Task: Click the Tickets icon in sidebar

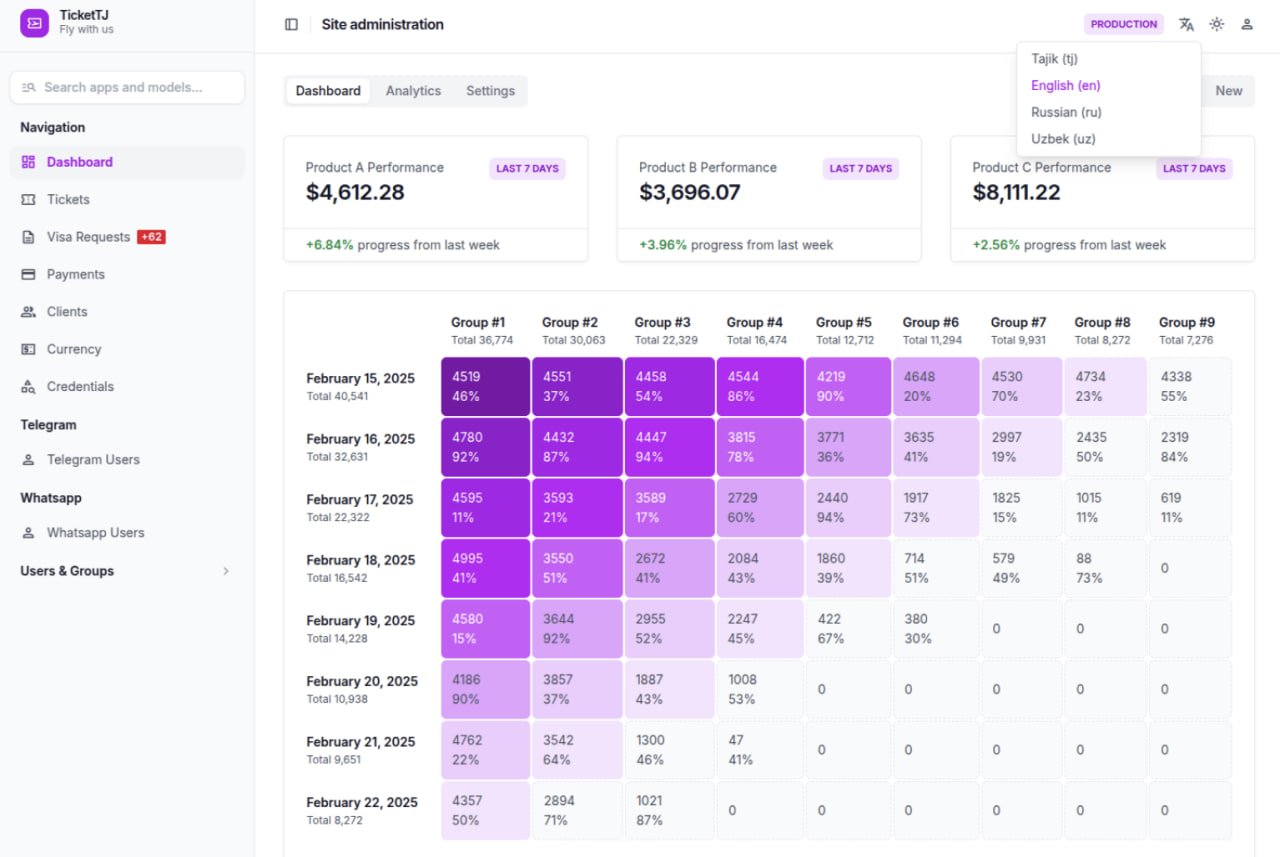Action: (x=28, y=200)
